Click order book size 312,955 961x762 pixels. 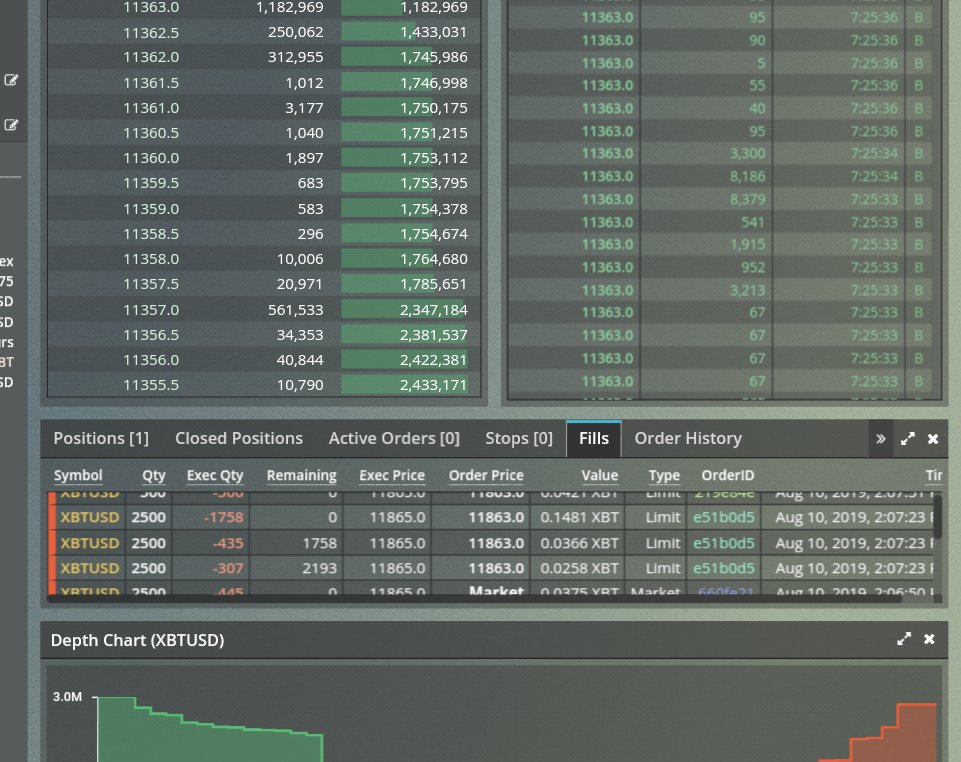click(295, 57)
